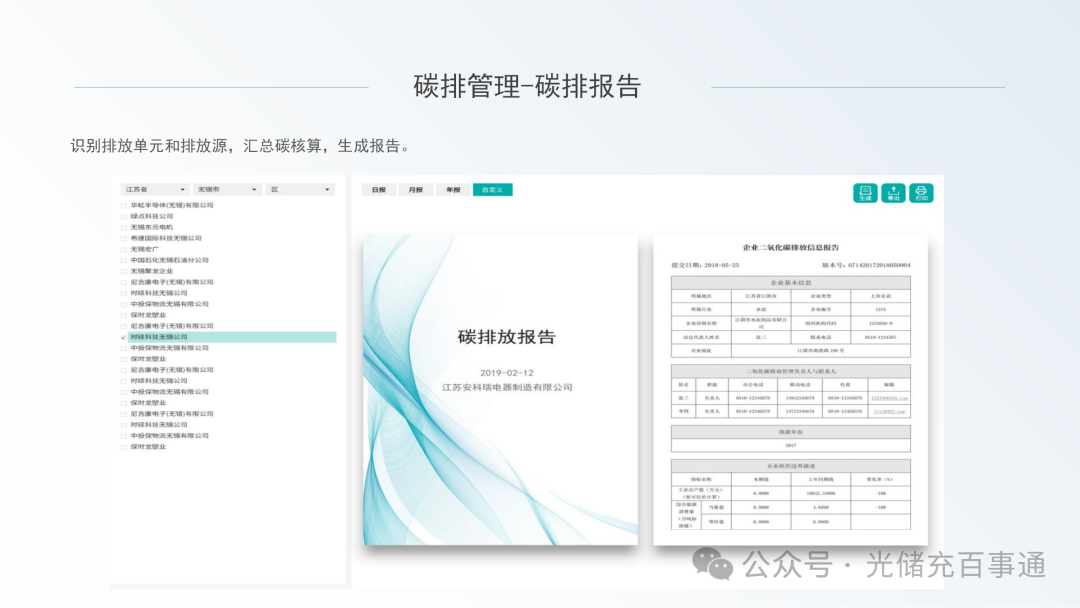Click the 提交日期 2018-05-25 text
This screenshot has height=608, width=1080.
705,265
